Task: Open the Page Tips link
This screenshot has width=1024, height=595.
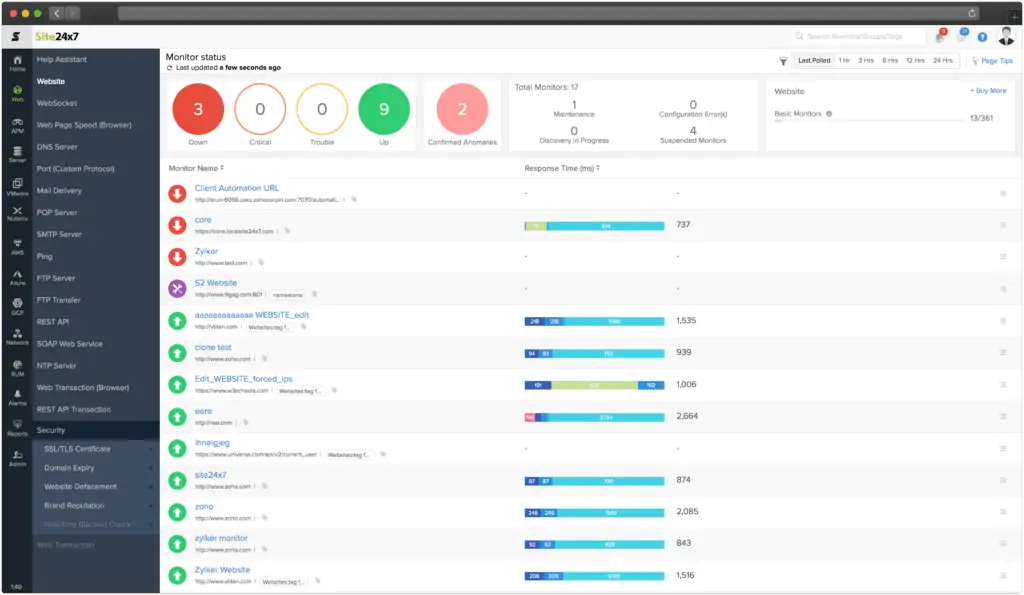Action: [x=993, y=61]
